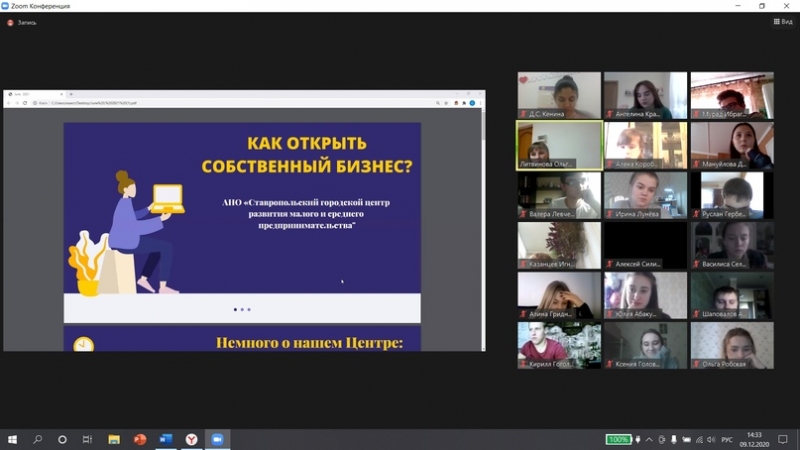Click the microphone tray icon
This screenshot has width=800, height=450.
674,439
